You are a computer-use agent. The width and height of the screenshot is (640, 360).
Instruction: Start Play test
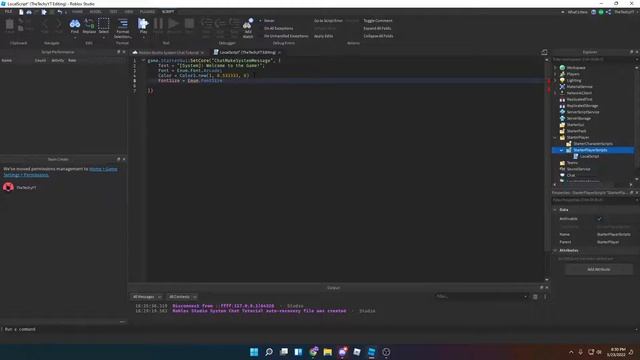143,26
